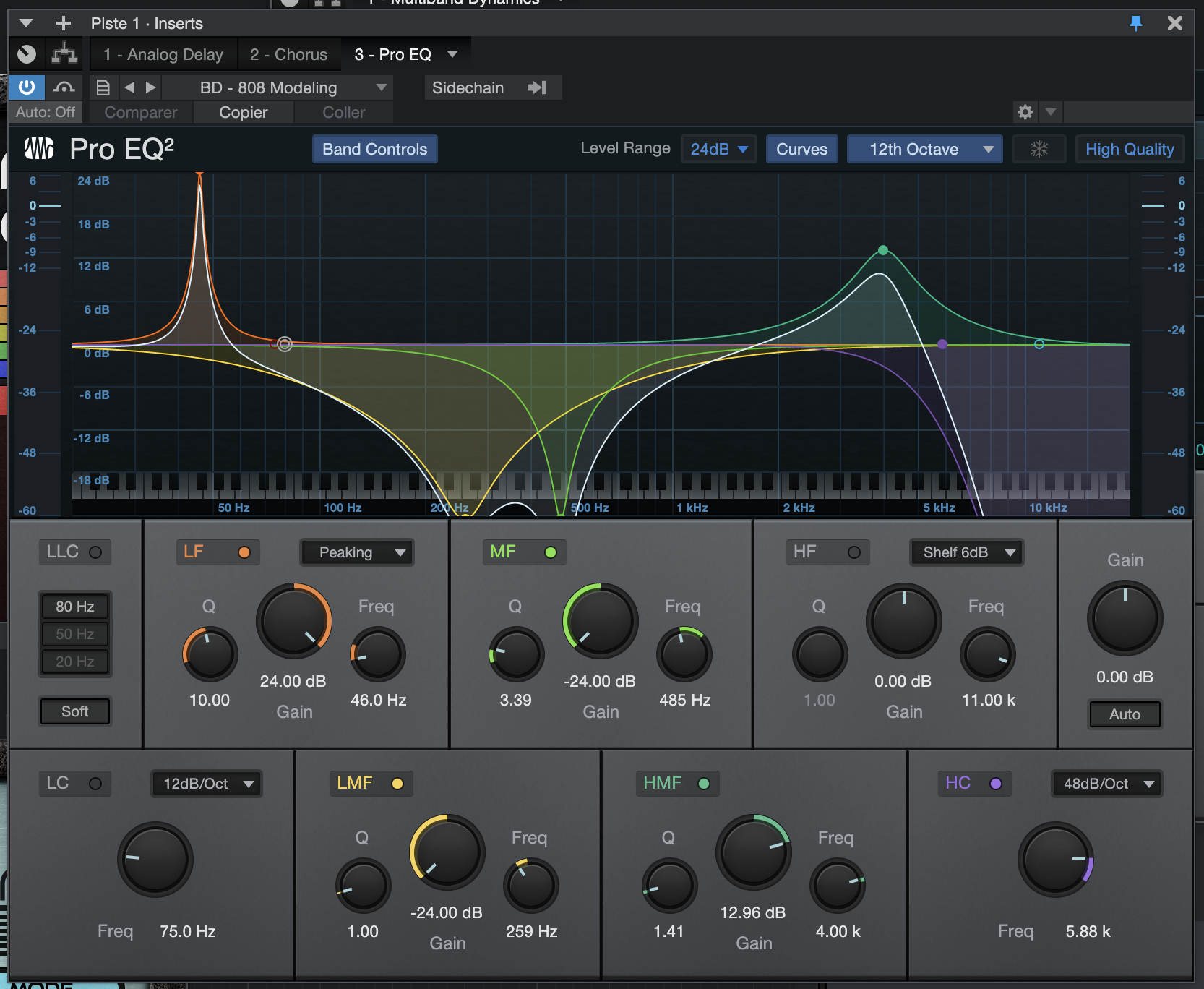This screenshot has width=1204, height=989.
Task: Open the preset file icon
Action: click(103, 87)
